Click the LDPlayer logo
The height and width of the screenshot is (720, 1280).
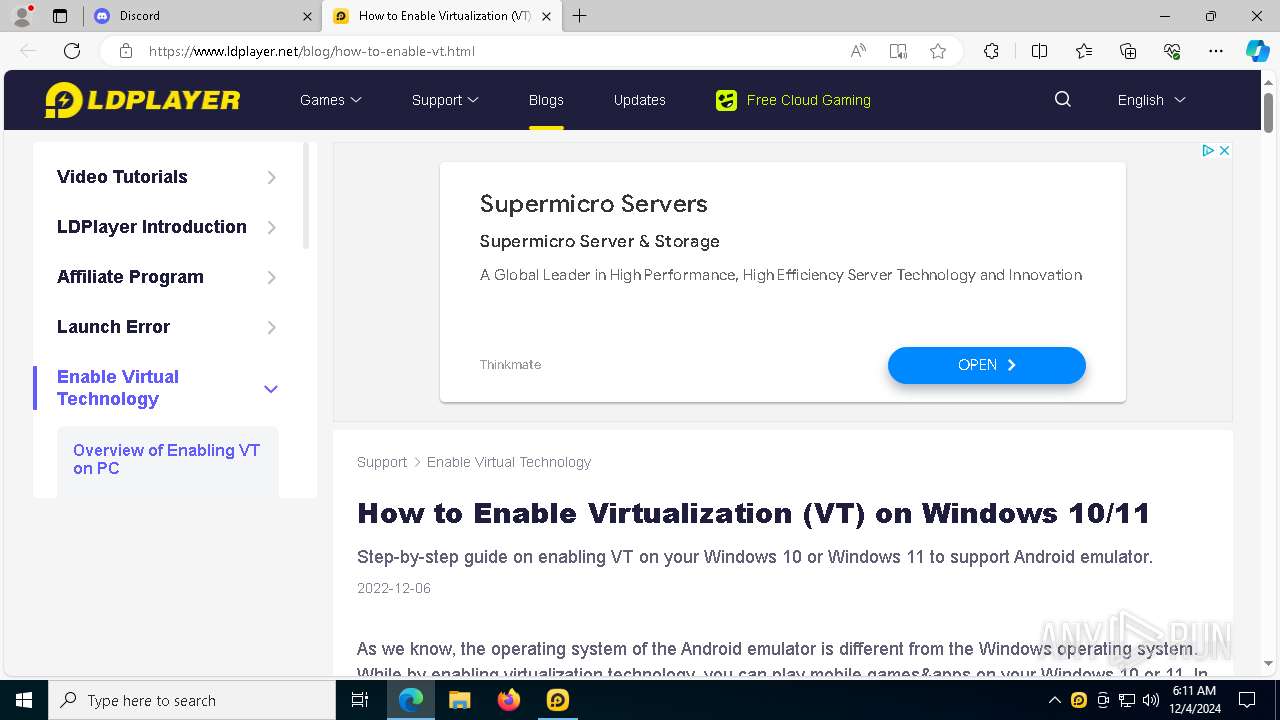coord(143,100)
